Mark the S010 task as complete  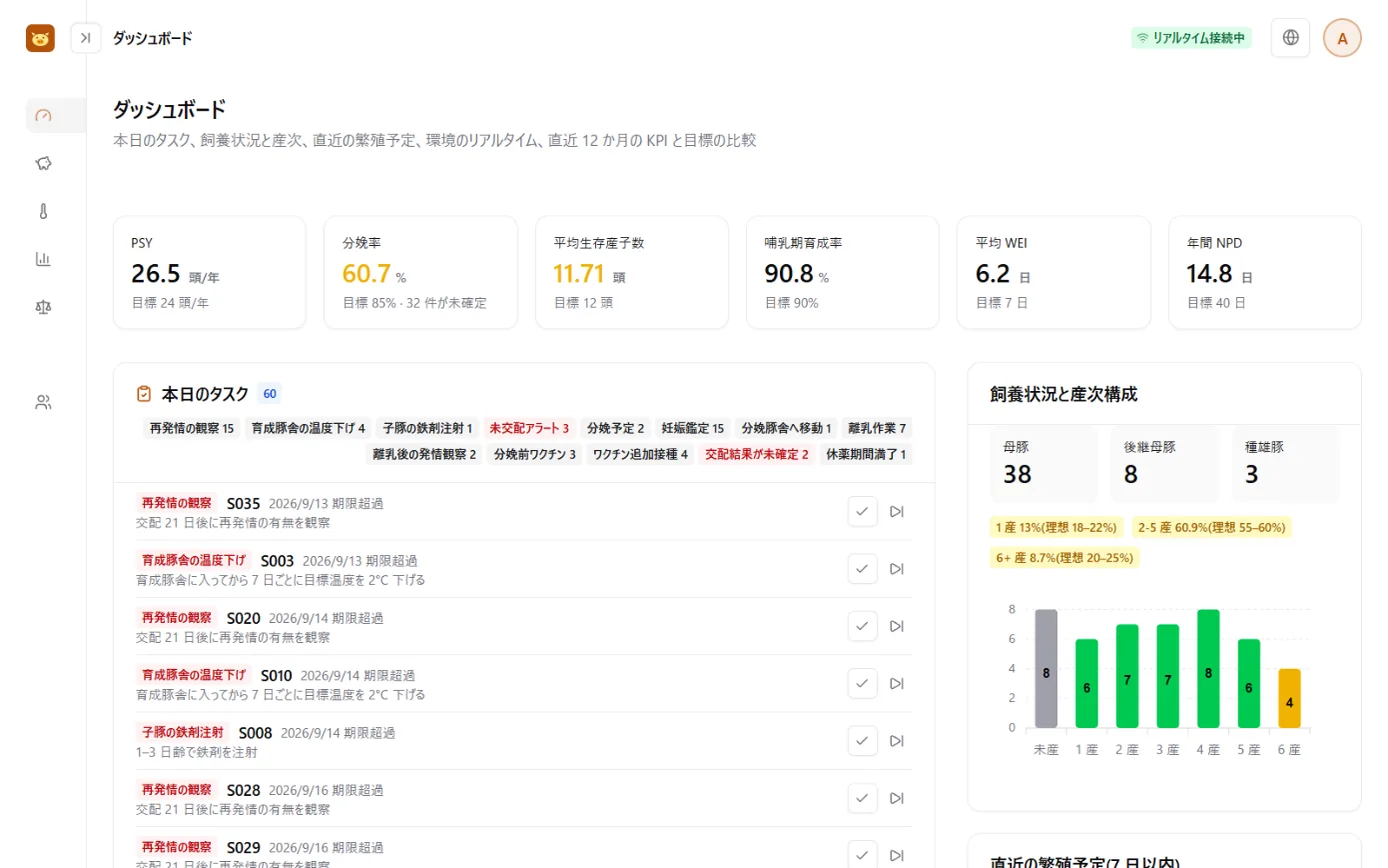tap(862, 684)
